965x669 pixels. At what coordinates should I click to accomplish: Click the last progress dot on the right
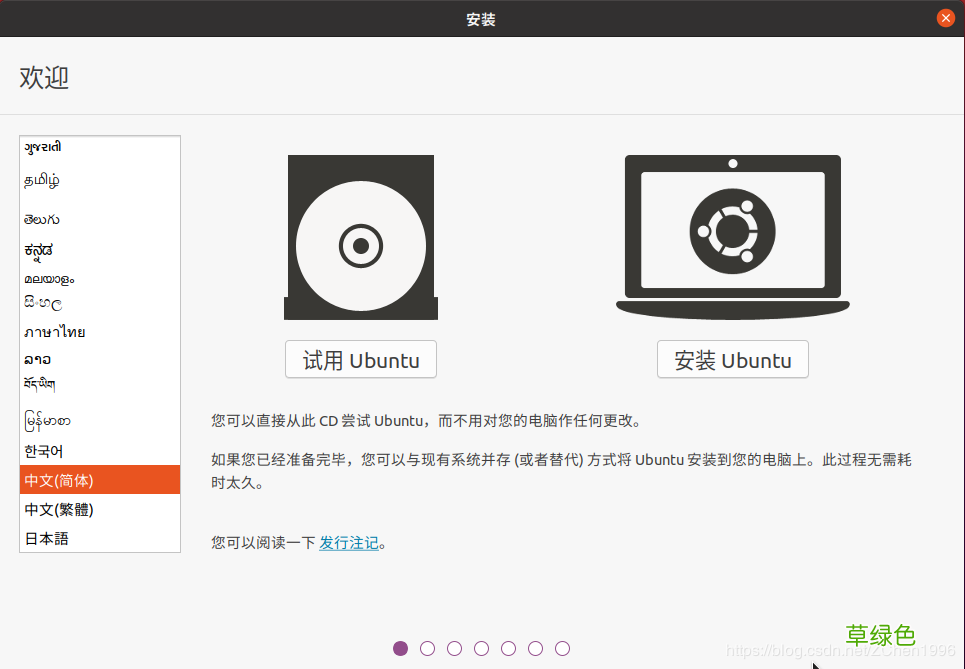(x=562, y=648)
